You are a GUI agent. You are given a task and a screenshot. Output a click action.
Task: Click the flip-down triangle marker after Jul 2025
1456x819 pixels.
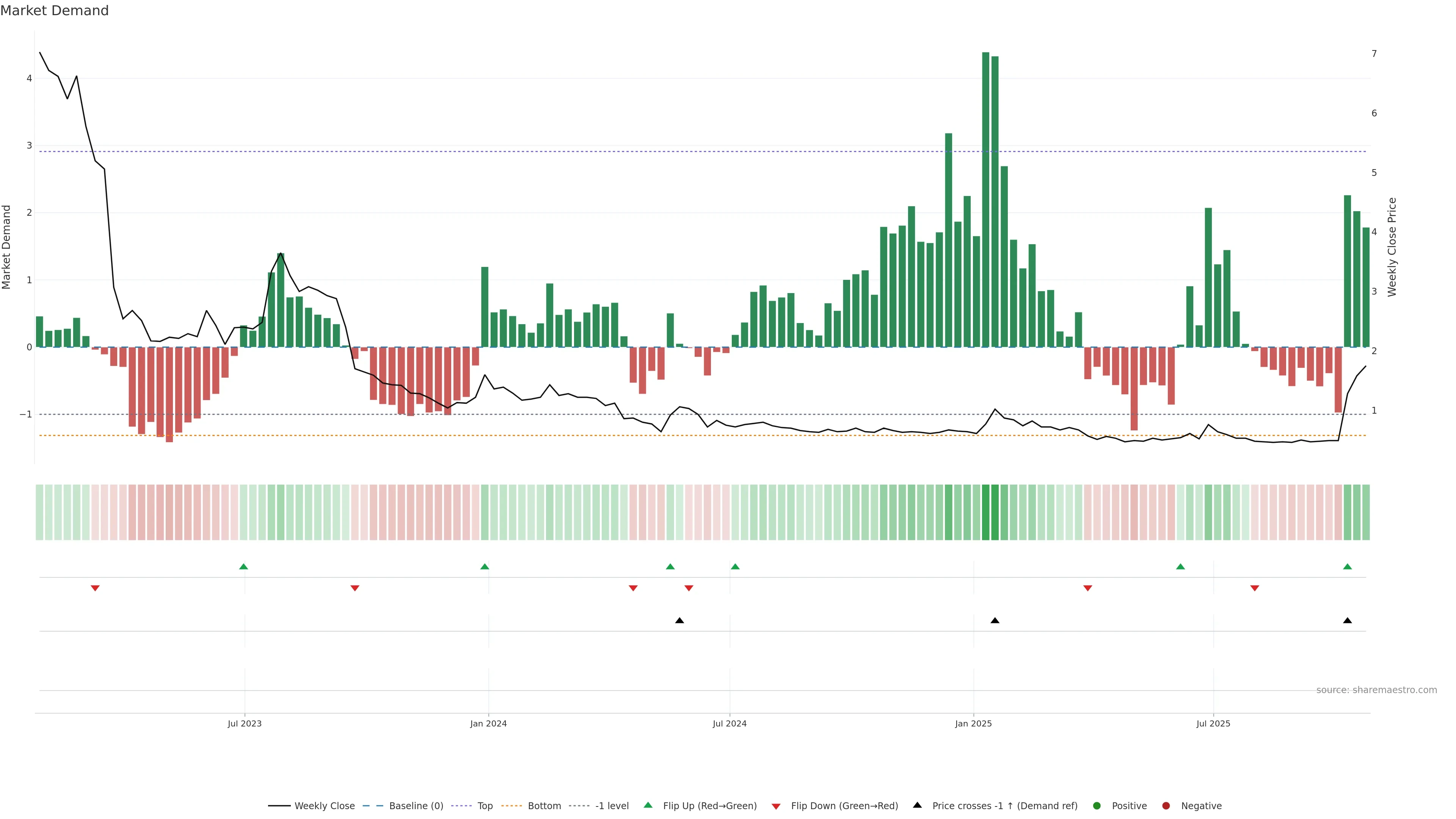pos(1255,588)
